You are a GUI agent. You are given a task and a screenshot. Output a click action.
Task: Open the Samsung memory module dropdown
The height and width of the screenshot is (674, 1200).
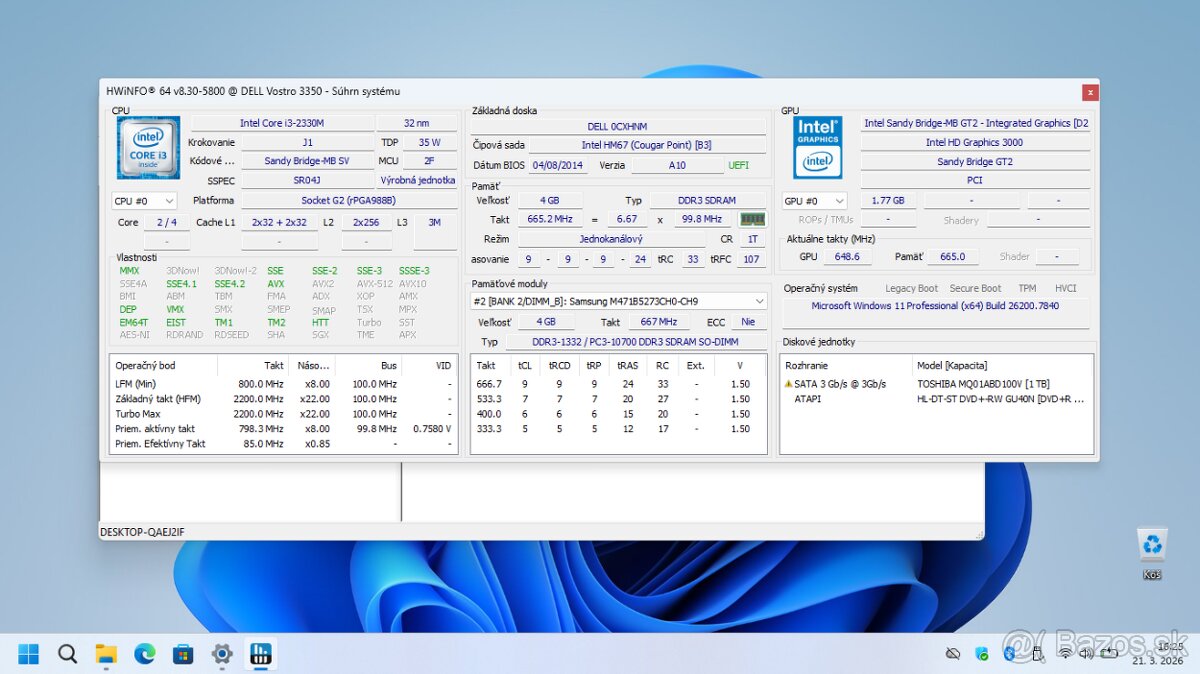tap(762, 300)
